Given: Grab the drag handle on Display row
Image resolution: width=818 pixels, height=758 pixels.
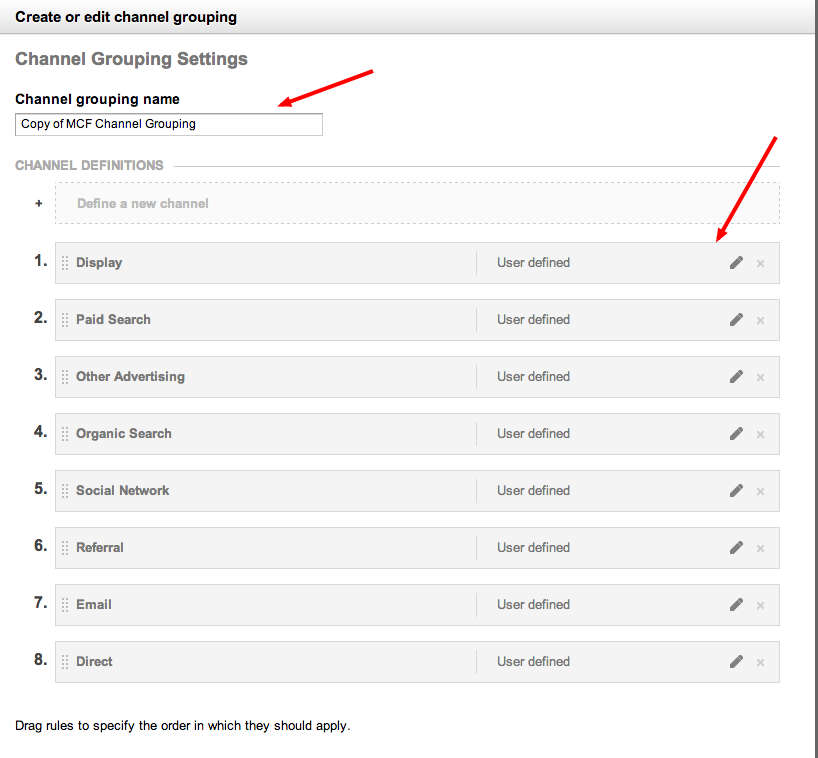Looking at the screenshot, I should click(65, 263).
